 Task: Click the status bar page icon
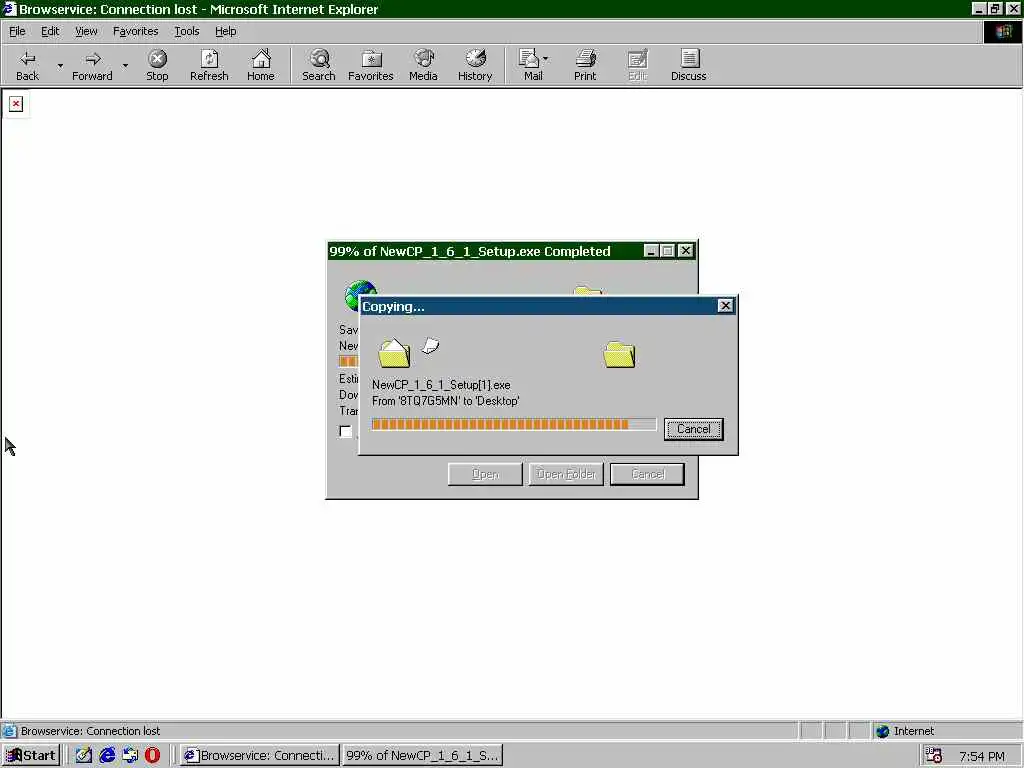point(9,731)
